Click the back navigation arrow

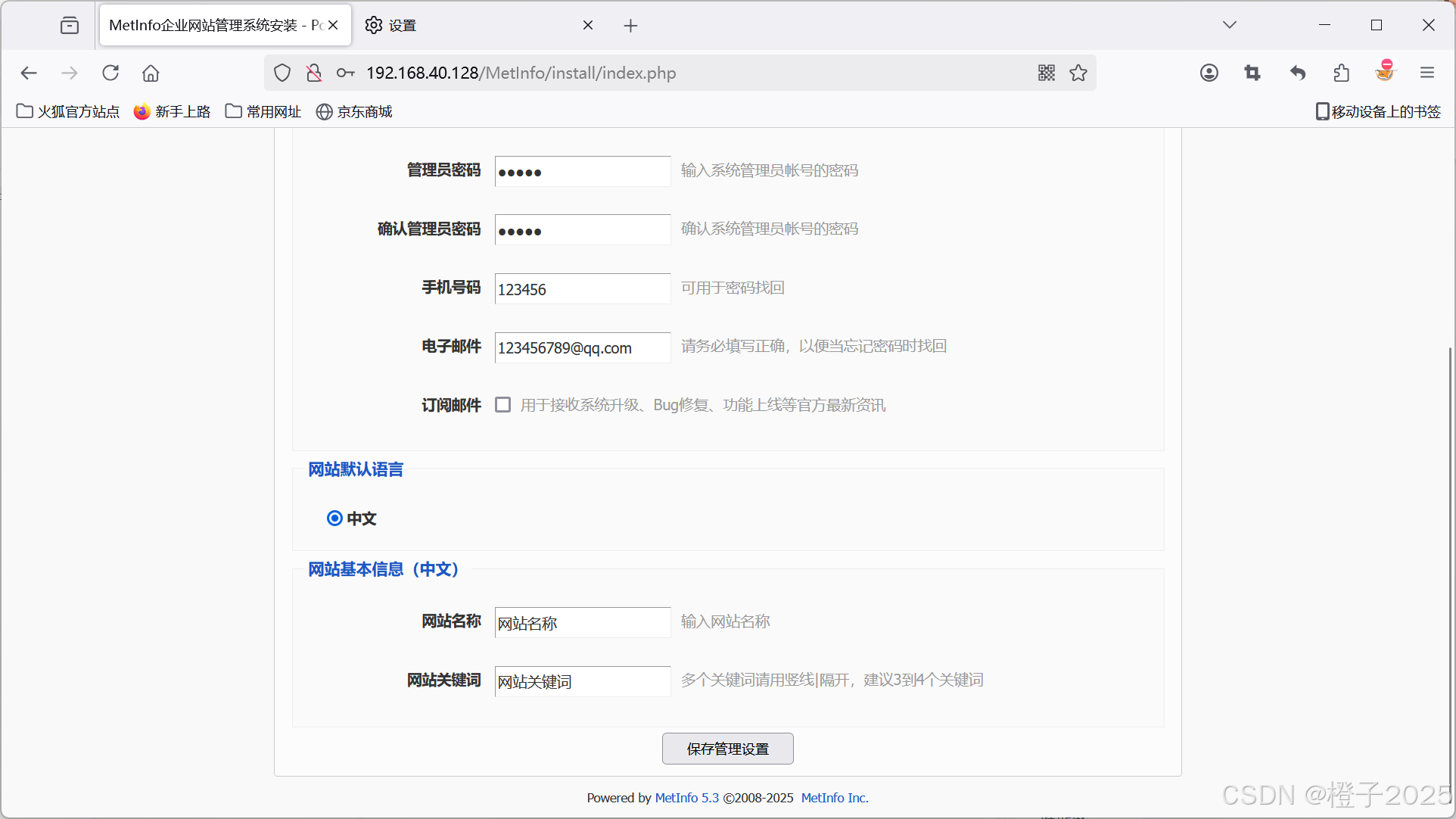(x=29, y=73)
